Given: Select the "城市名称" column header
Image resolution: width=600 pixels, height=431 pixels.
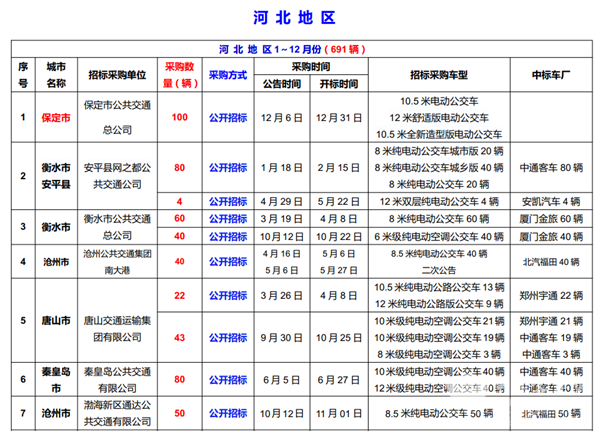Looking at the screenshot, I should 54,74.
